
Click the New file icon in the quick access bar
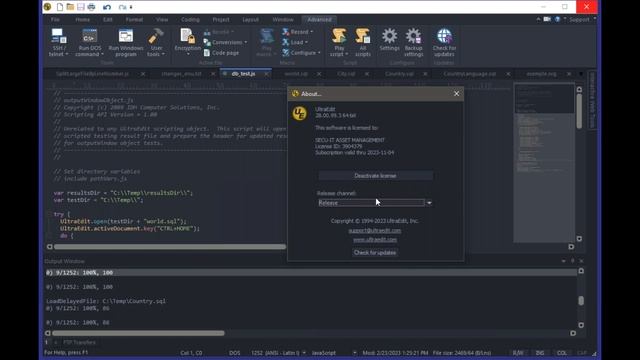[x=60, y=7]
